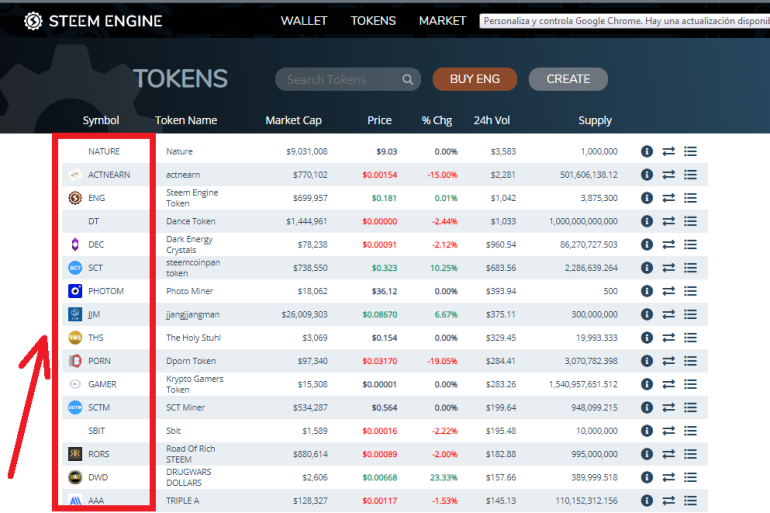Sort by the Symbol column header
The height and width of the screenshot is (513, 770).
[101, 120]
